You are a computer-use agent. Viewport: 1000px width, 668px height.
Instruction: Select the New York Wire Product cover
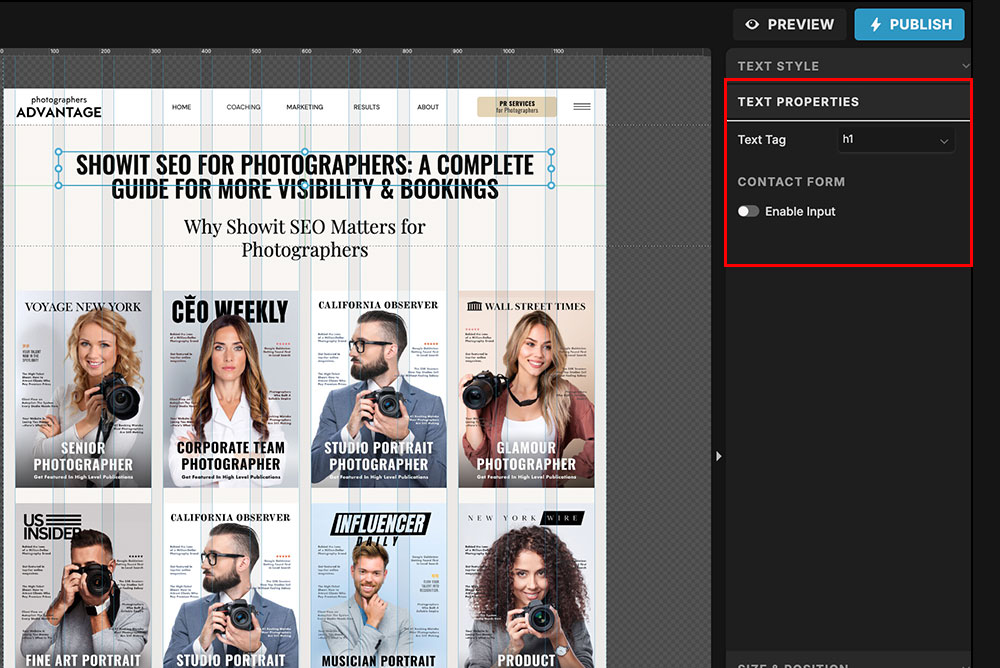[x=526, y=586]
